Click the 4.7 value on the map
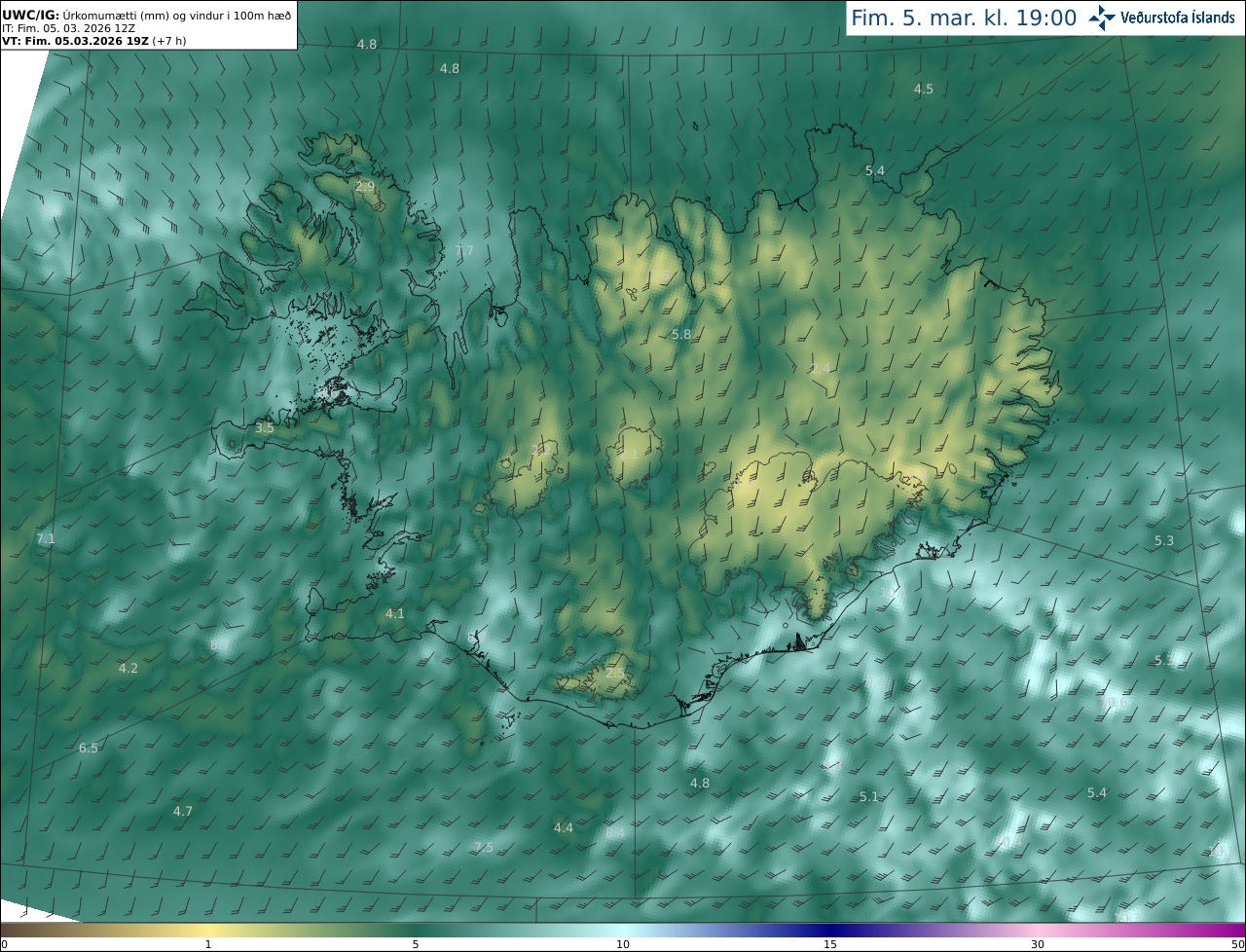Viewport: 1246px width, 952px height. click(183, 812)
